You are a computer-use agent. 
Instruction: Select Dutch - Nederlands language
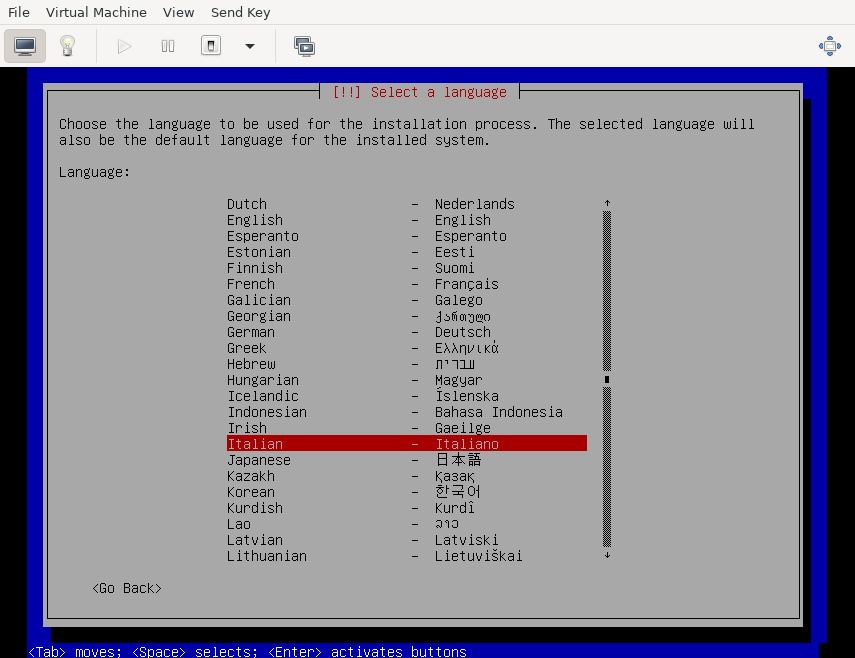pos(407,204)
